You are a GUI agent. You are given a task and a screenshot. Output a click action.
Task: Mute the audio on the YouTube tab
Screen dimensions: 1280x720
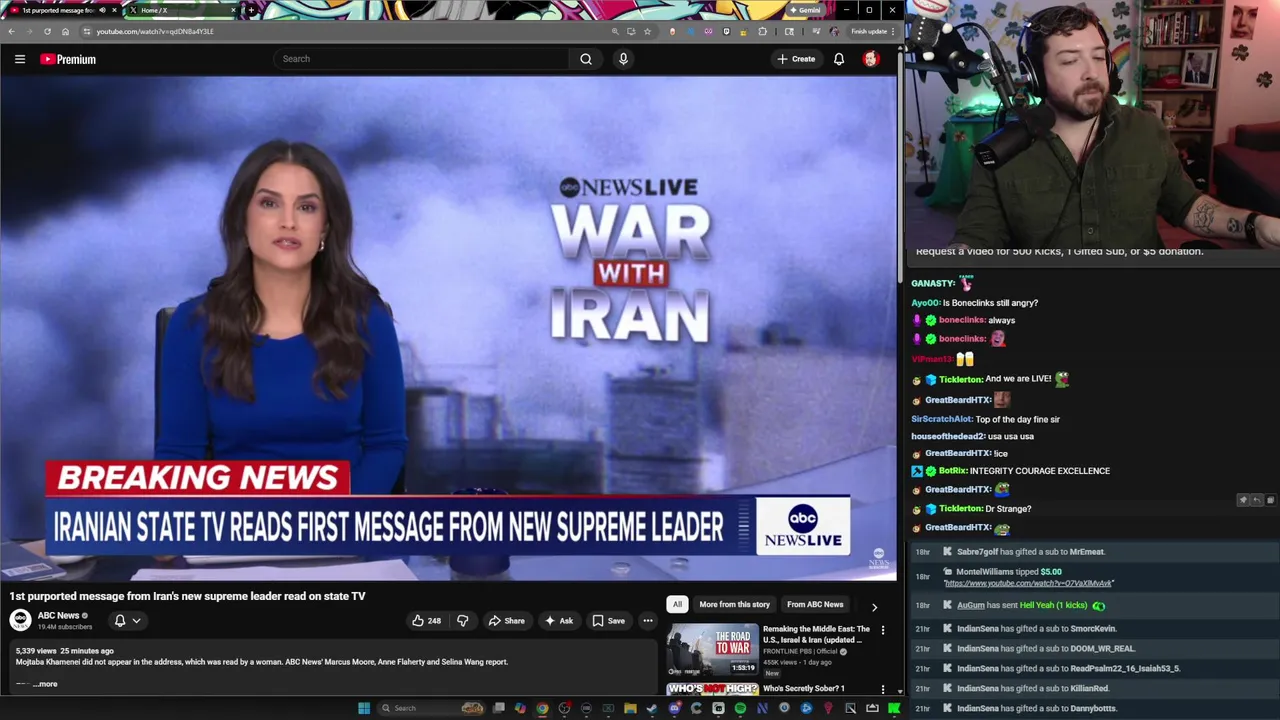tap(102, 10)
